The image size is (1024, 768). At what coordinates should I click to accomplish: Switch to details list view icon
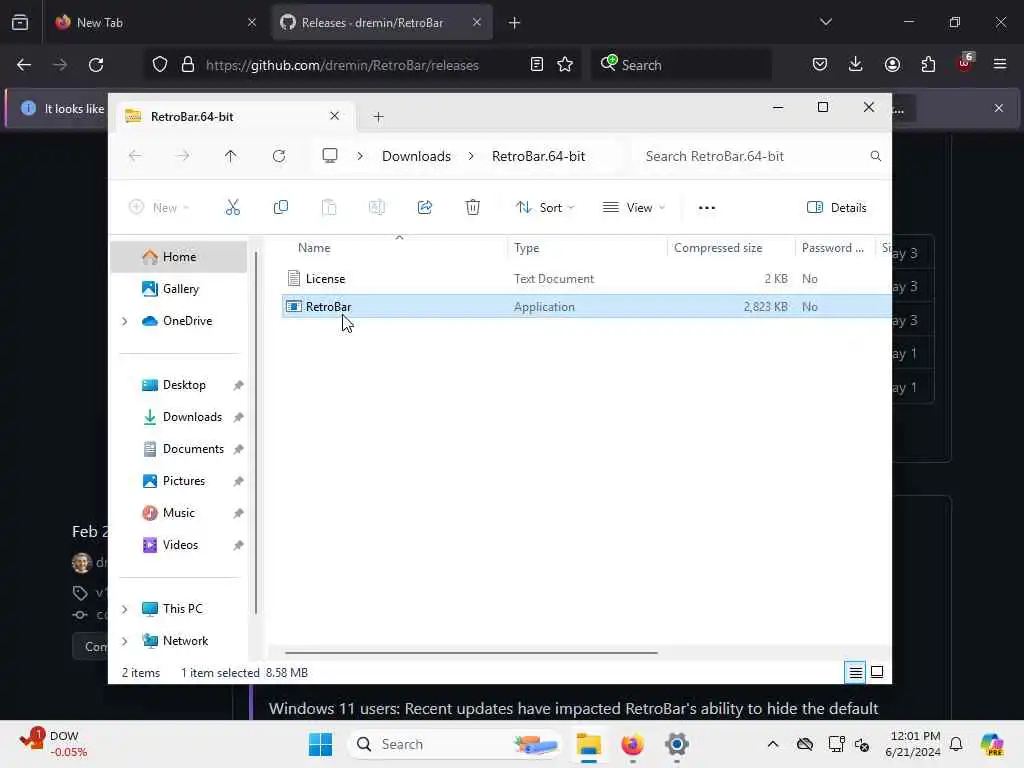tap(855, 672)
